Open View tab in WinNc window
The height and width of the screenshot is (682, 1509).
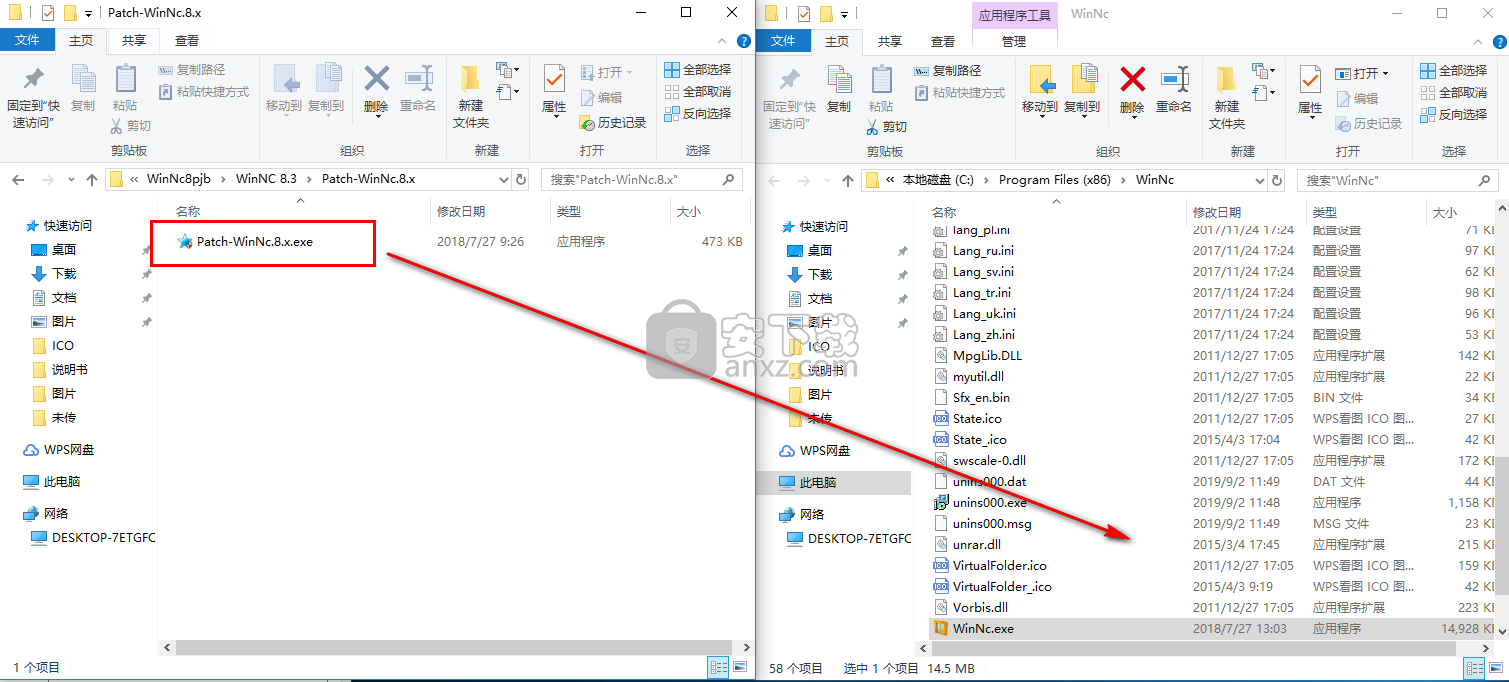(x=942, y=41)
